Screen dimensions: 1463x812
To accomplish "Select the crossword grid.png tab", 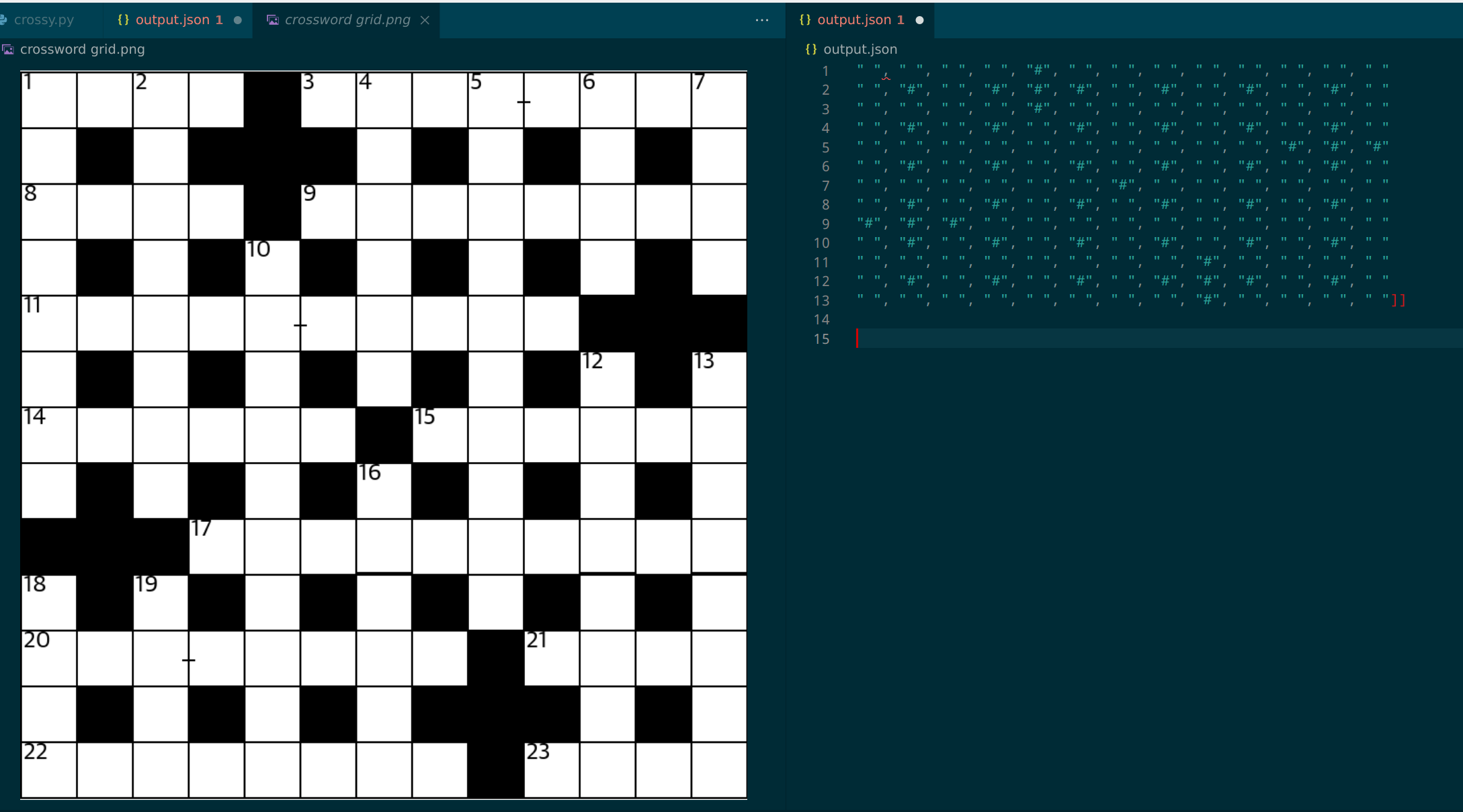I will tap(347, 19).
